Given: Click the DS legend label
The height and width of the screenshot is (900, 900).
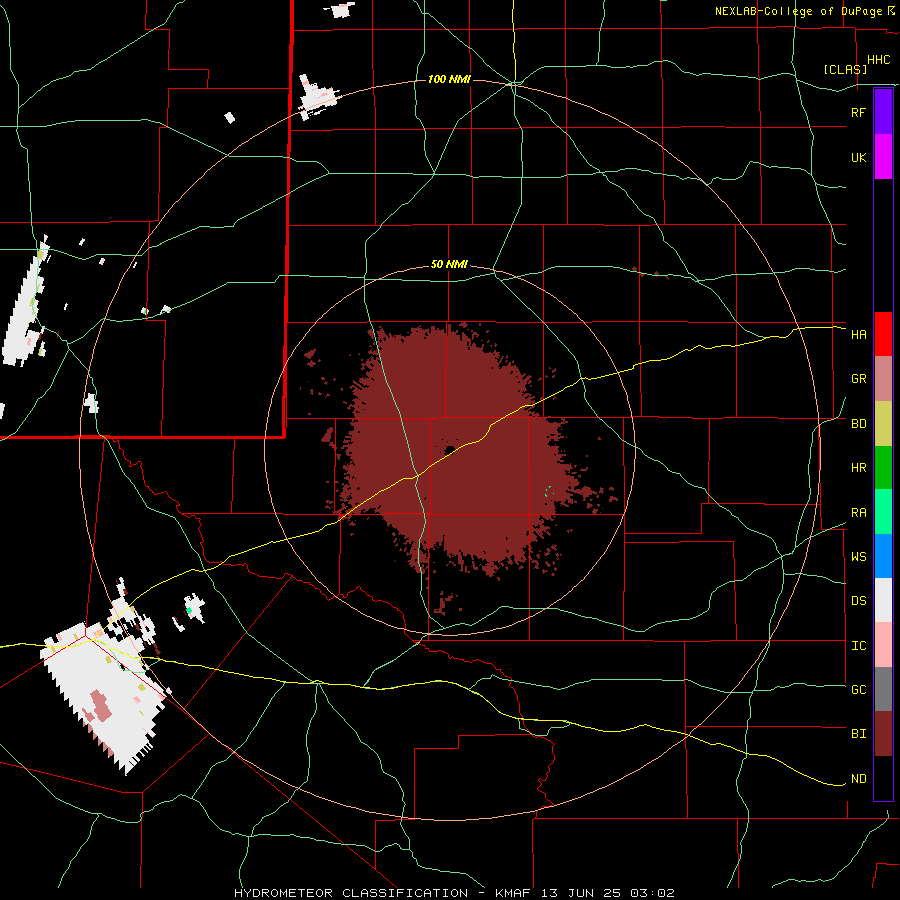Looking at the screenshot, I should click(858, 601).
